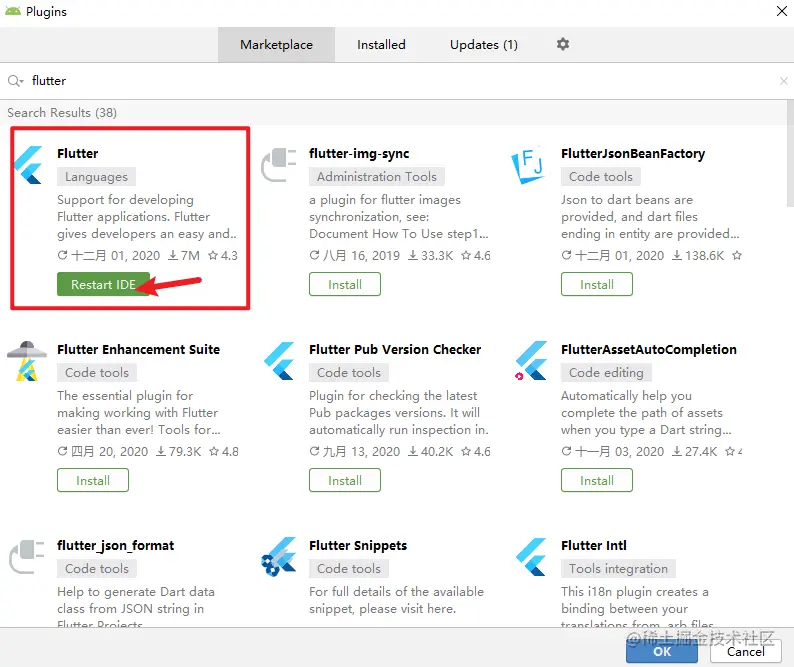Click the Tools integration tag
The width and height of the screenshot is (794, 667).
(618, 569)
